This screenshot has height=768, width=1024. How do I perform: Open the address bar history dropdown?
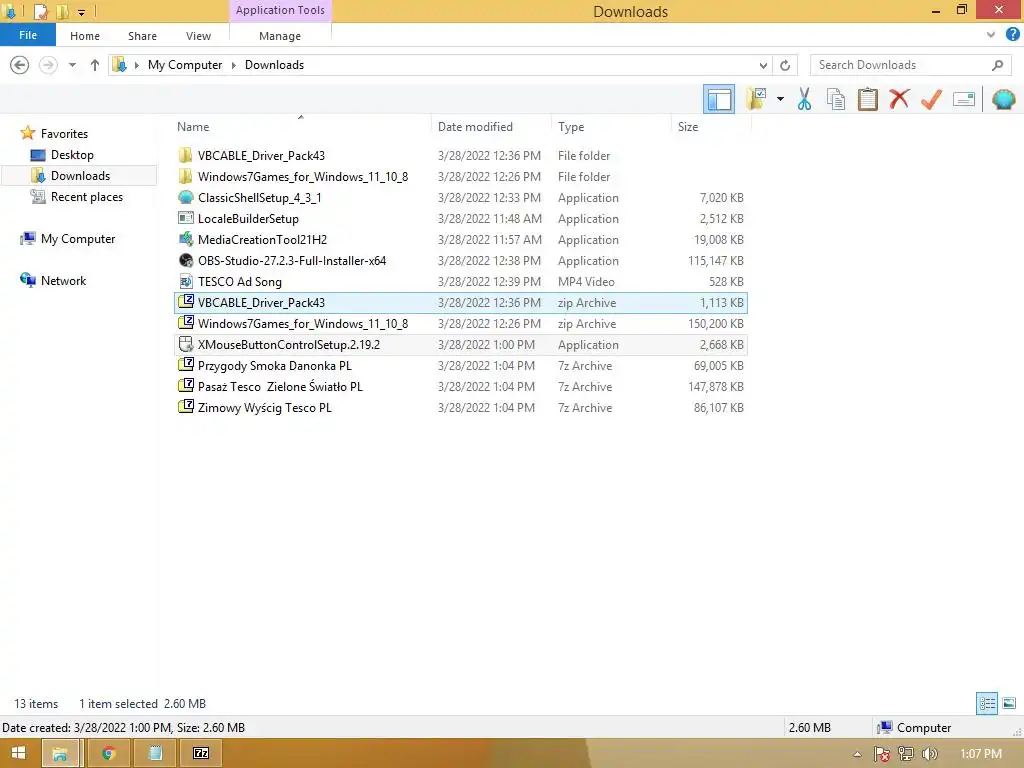pyautogui.click(x=763, y=65)
